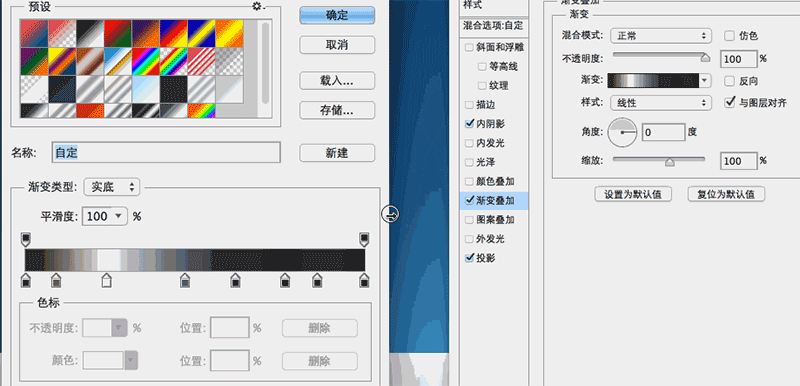Image resolution: width=800 pixels, height=386 pixels.
Task: Click the 新建 new gradient button
Action: pyautogui.click(x=337, y=152)
